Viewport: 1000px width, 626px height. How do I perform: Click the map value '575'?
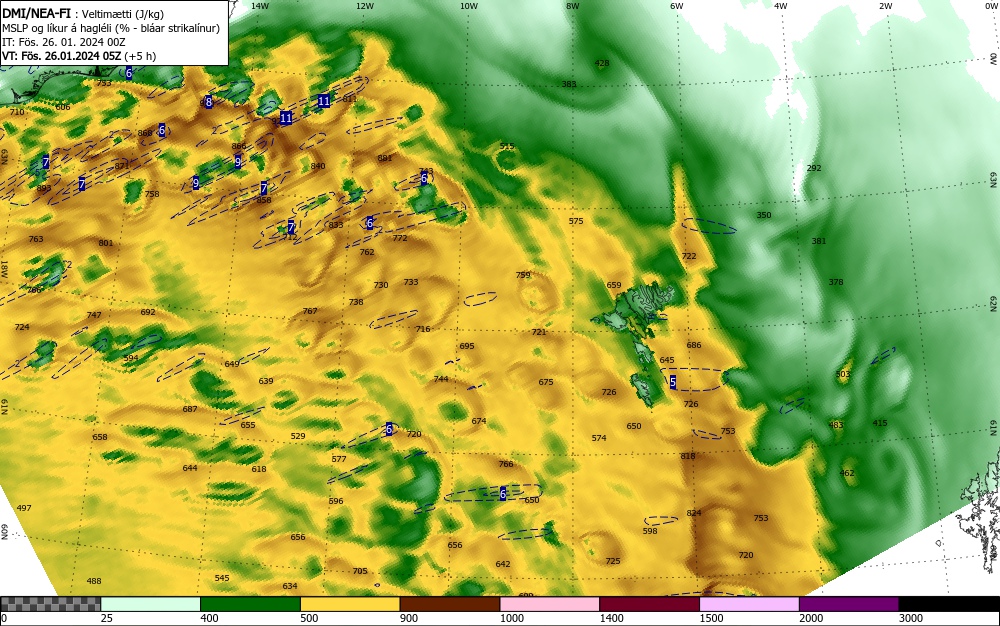pos(576,221)
